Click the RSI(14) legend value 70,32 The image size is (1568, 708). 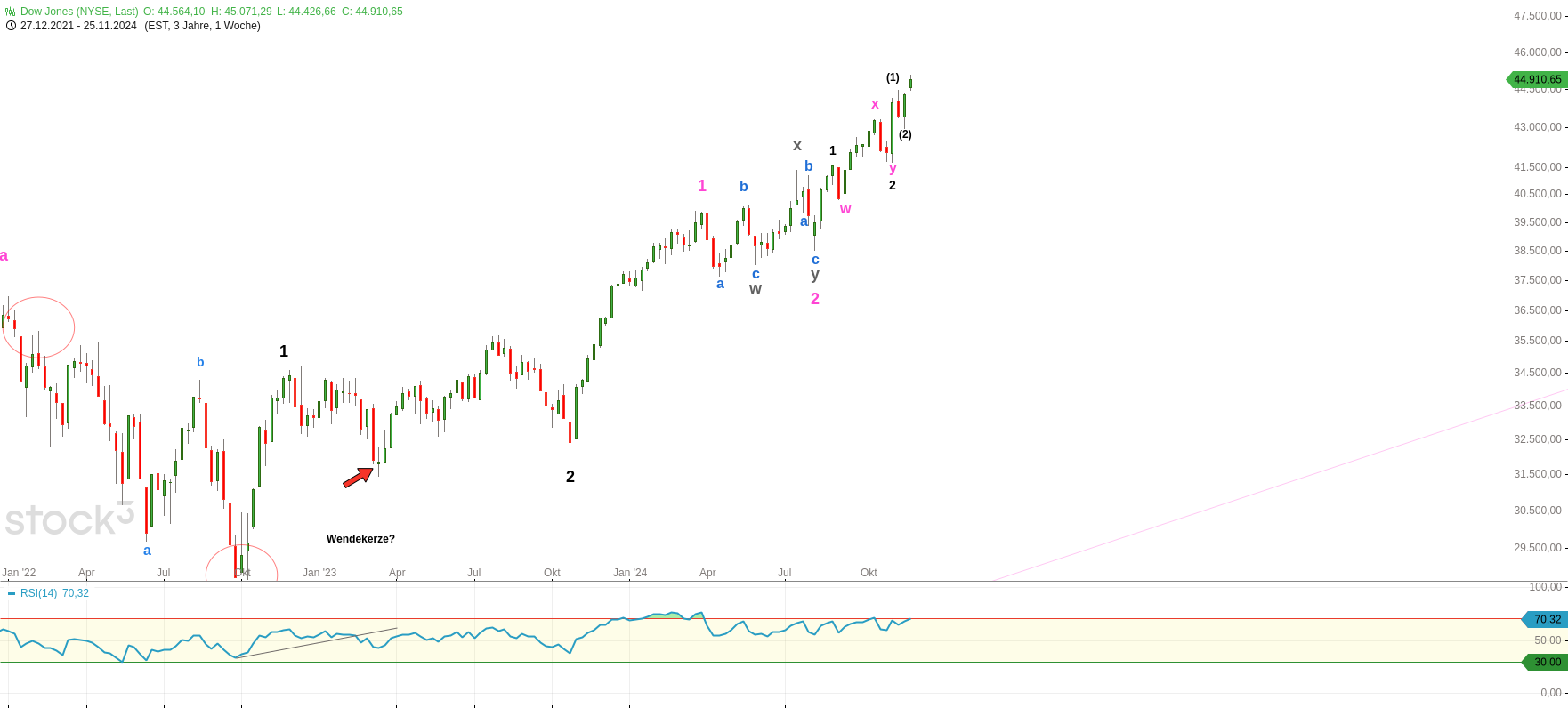coord(76,593)
